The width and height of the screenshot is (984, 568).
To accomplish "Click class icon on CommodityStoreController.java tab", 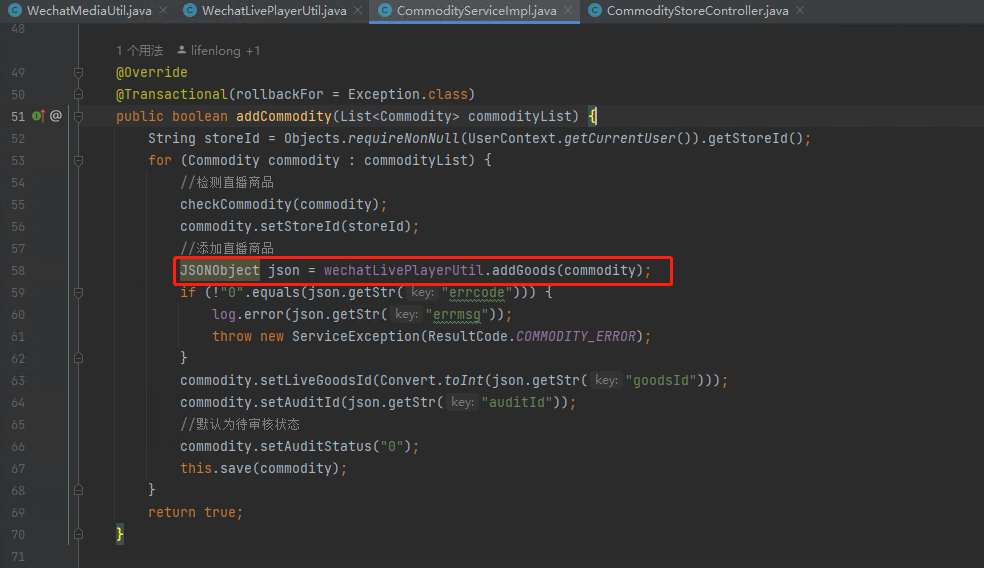I will (594, 11).
